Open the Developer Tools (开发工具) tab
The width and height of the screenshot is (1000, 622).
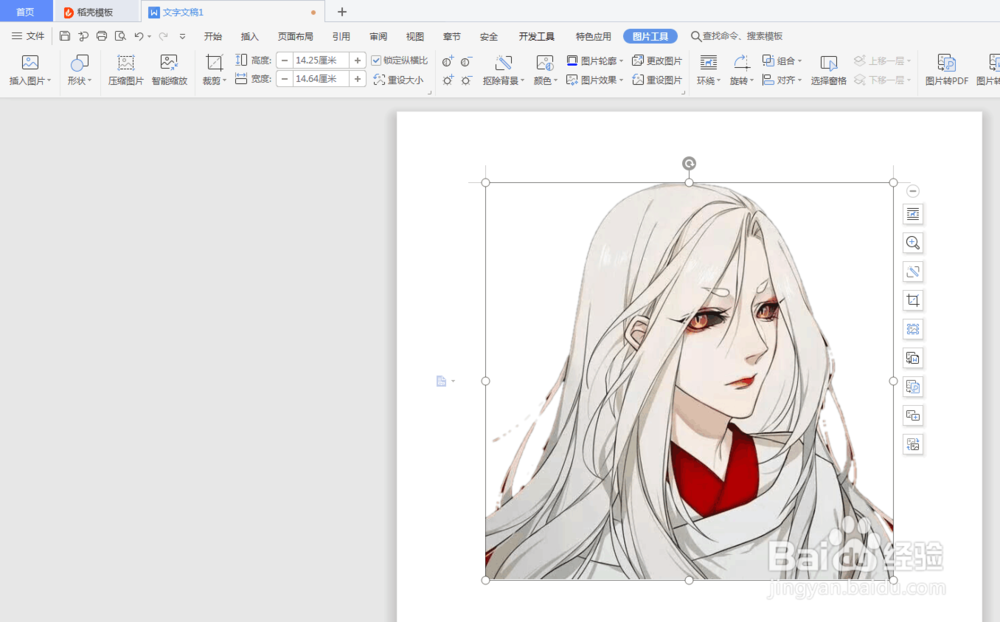tap(536, 36)
